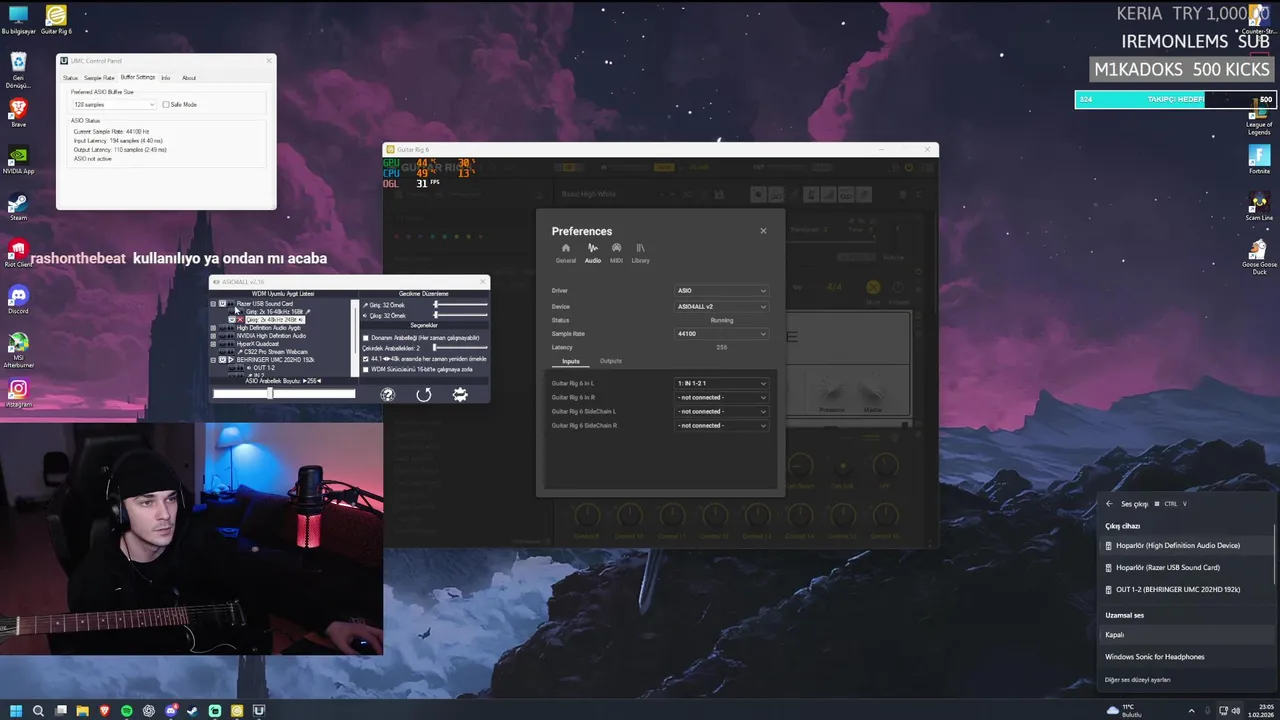Open the Driver dropdown set to ASIO

coord(722,291)
